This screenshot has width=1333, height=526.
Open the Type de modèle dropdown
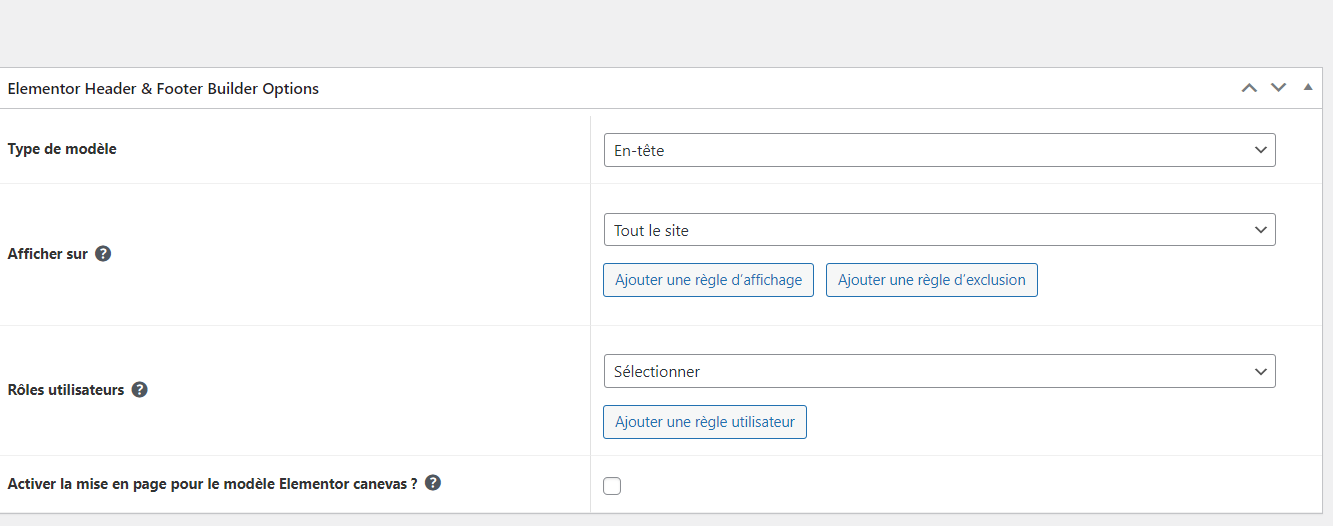(x=939, y=150)
